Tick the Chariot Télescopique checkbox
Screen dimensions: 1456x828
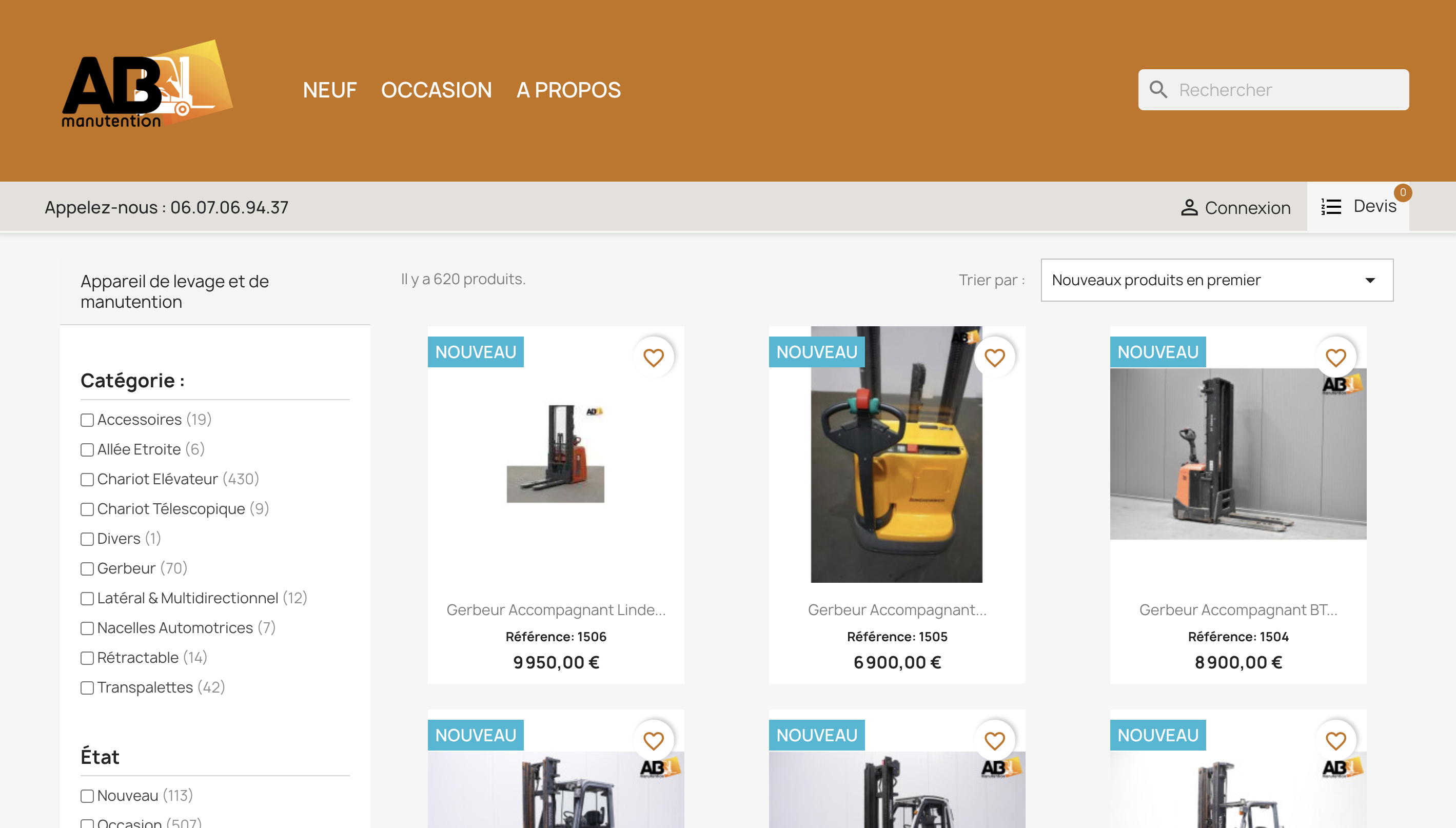[87, 509]
